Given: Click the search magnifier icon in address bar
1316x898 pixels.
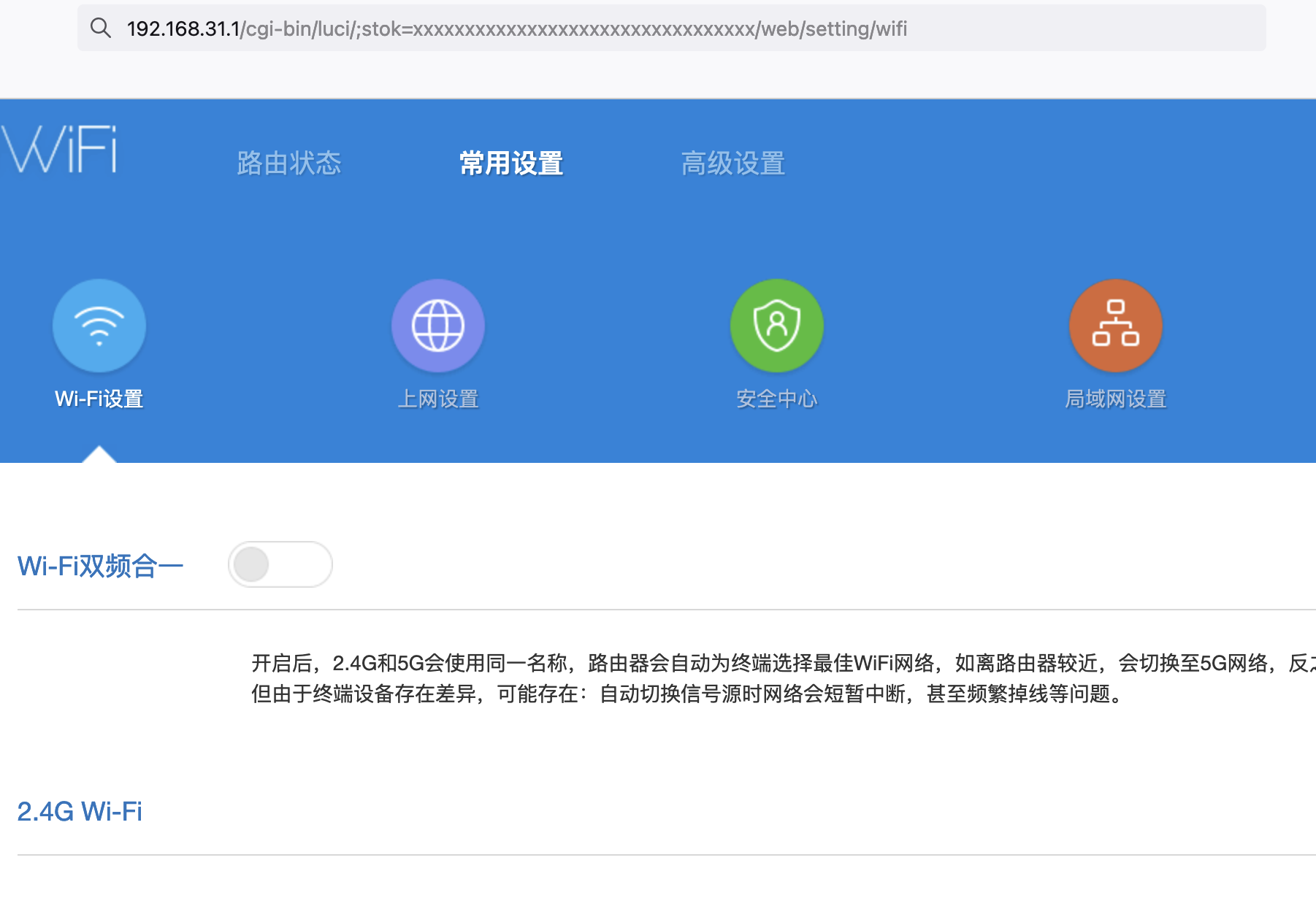Looking at the screenshot, I should (x=100, y=28).
